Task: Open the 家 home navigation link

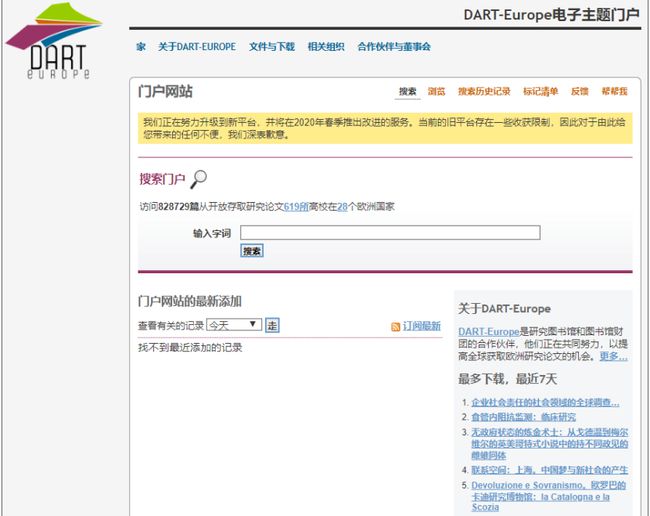Action: (141, 46)
